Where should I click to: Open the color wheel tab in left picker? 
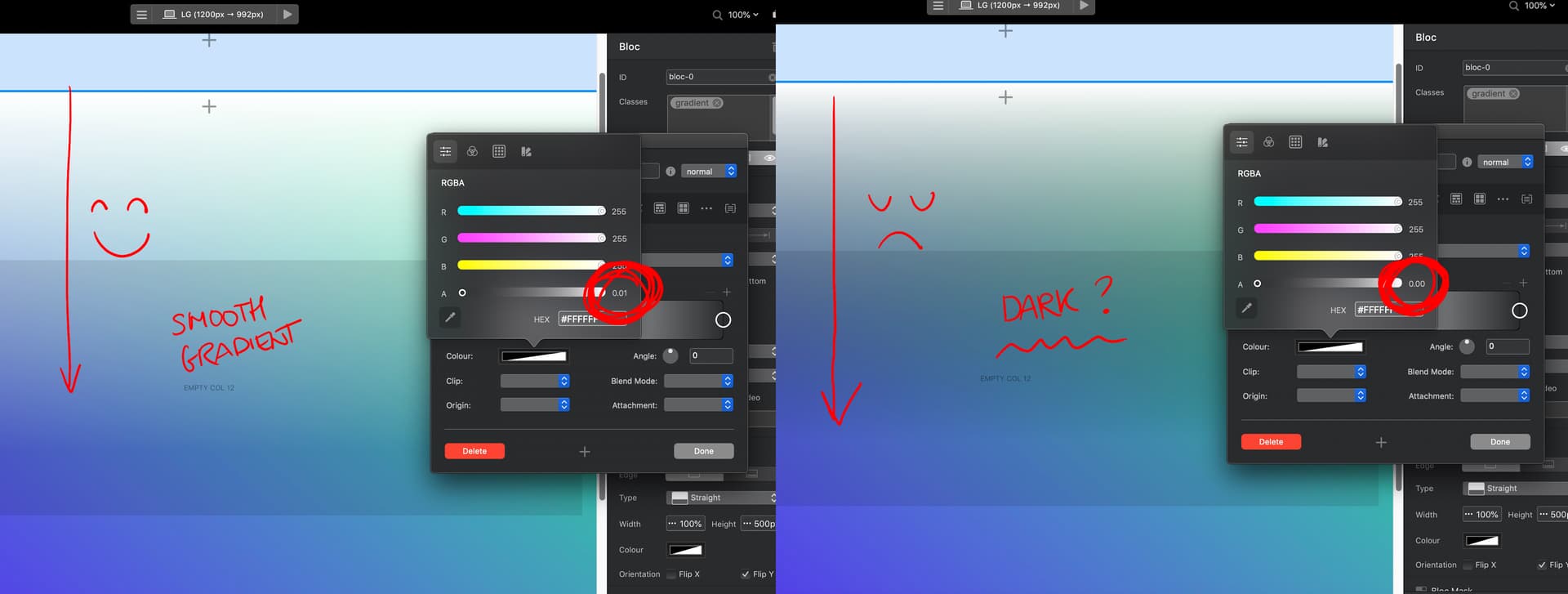472,151
